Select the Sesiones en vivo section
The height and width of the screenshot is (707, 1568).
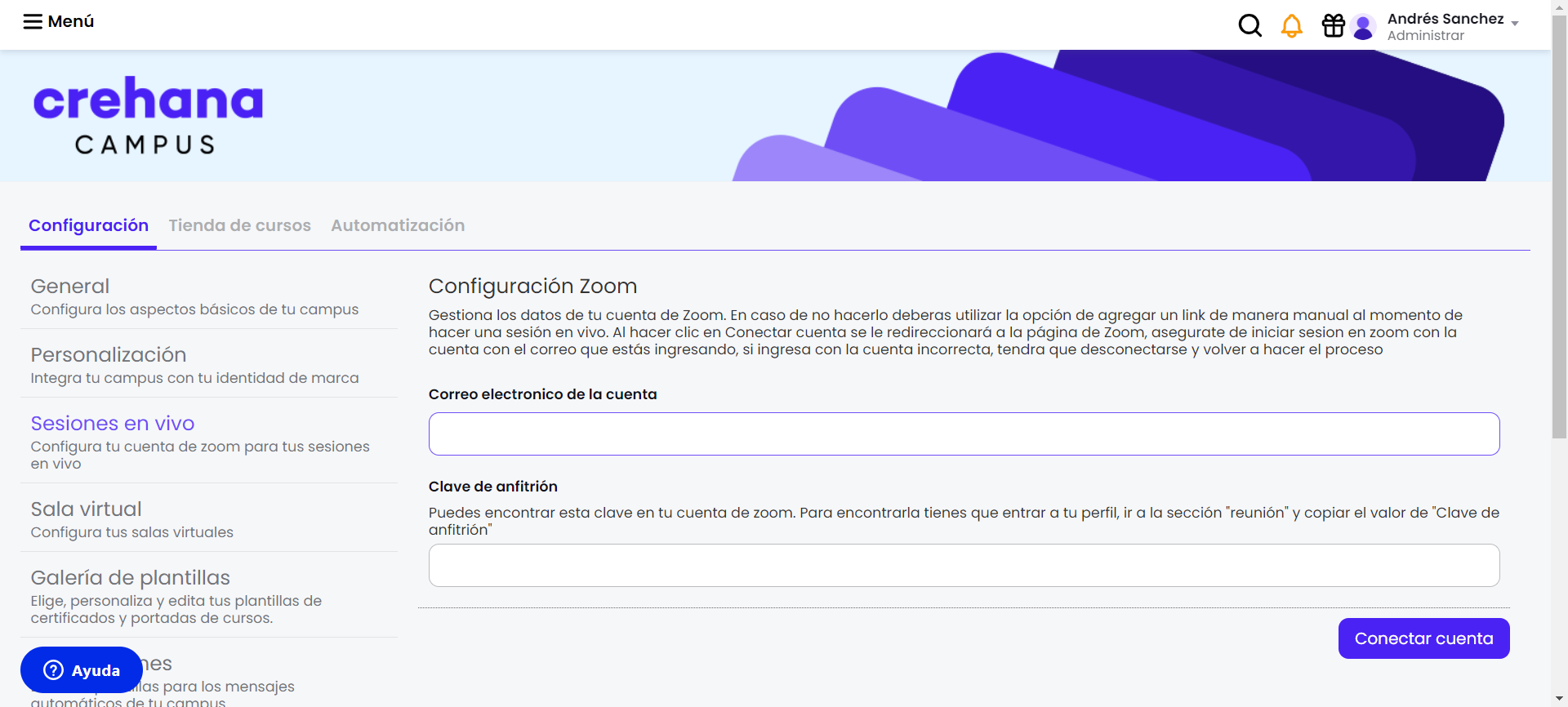209,442
